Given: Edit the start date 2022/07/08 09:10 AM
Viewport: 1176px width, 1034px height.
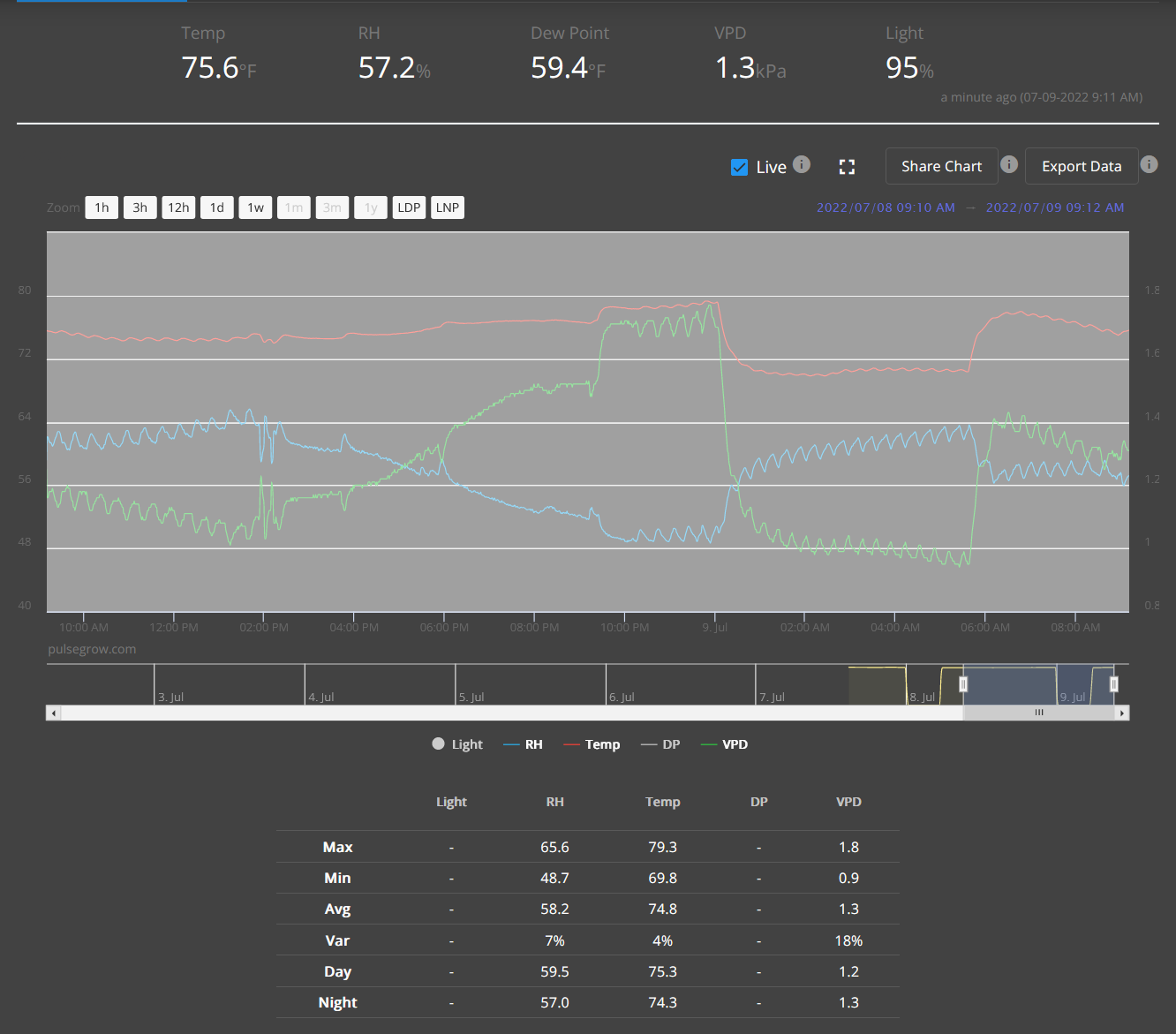Looking at the screenshot, I should (886, 208).
